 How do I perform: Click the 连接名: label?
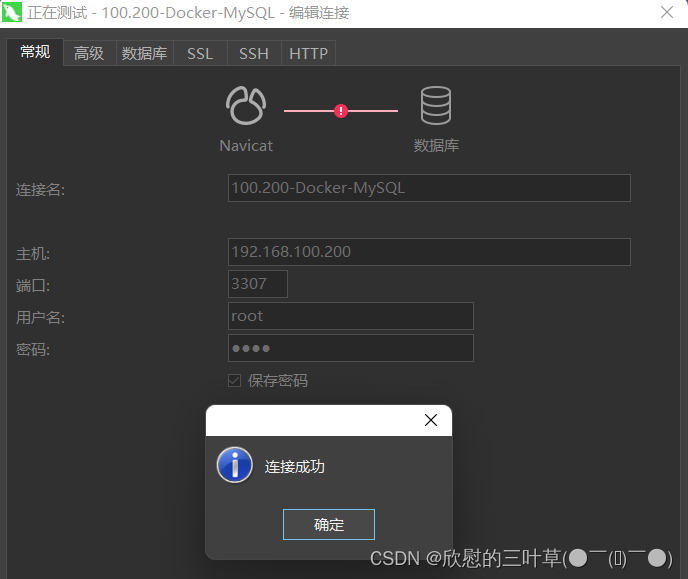point(40,190)
